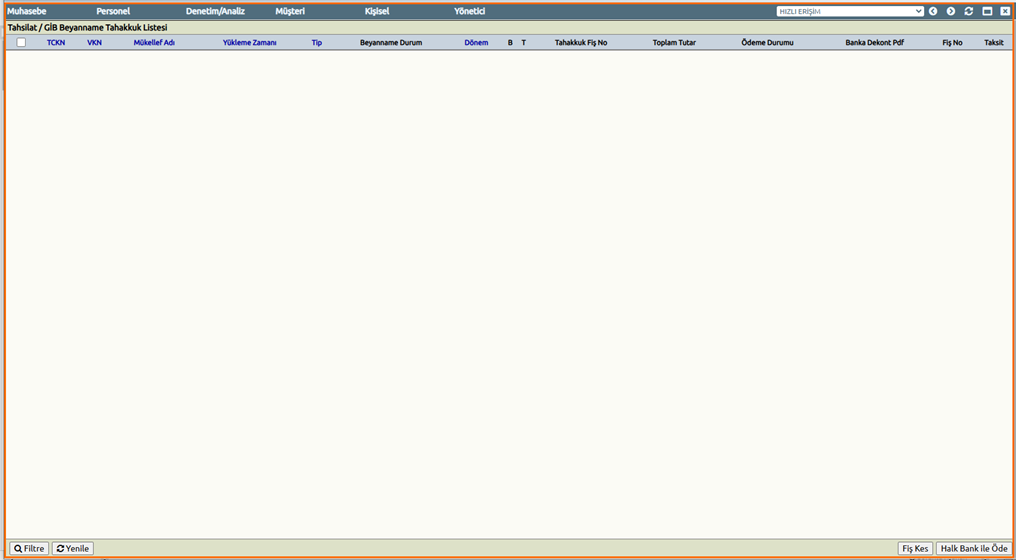Sort by Mükellef Adı column
1016x560 pixels.
[154, 42]
